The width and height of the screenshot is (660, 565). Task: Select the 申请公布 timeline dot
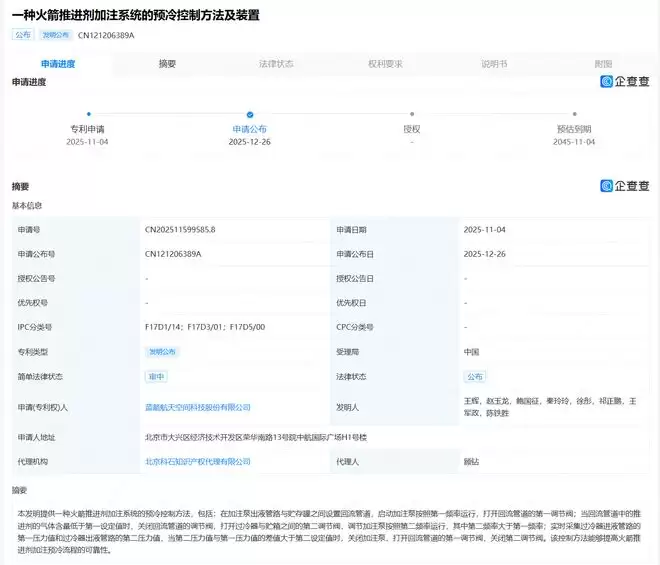[250, 114]
